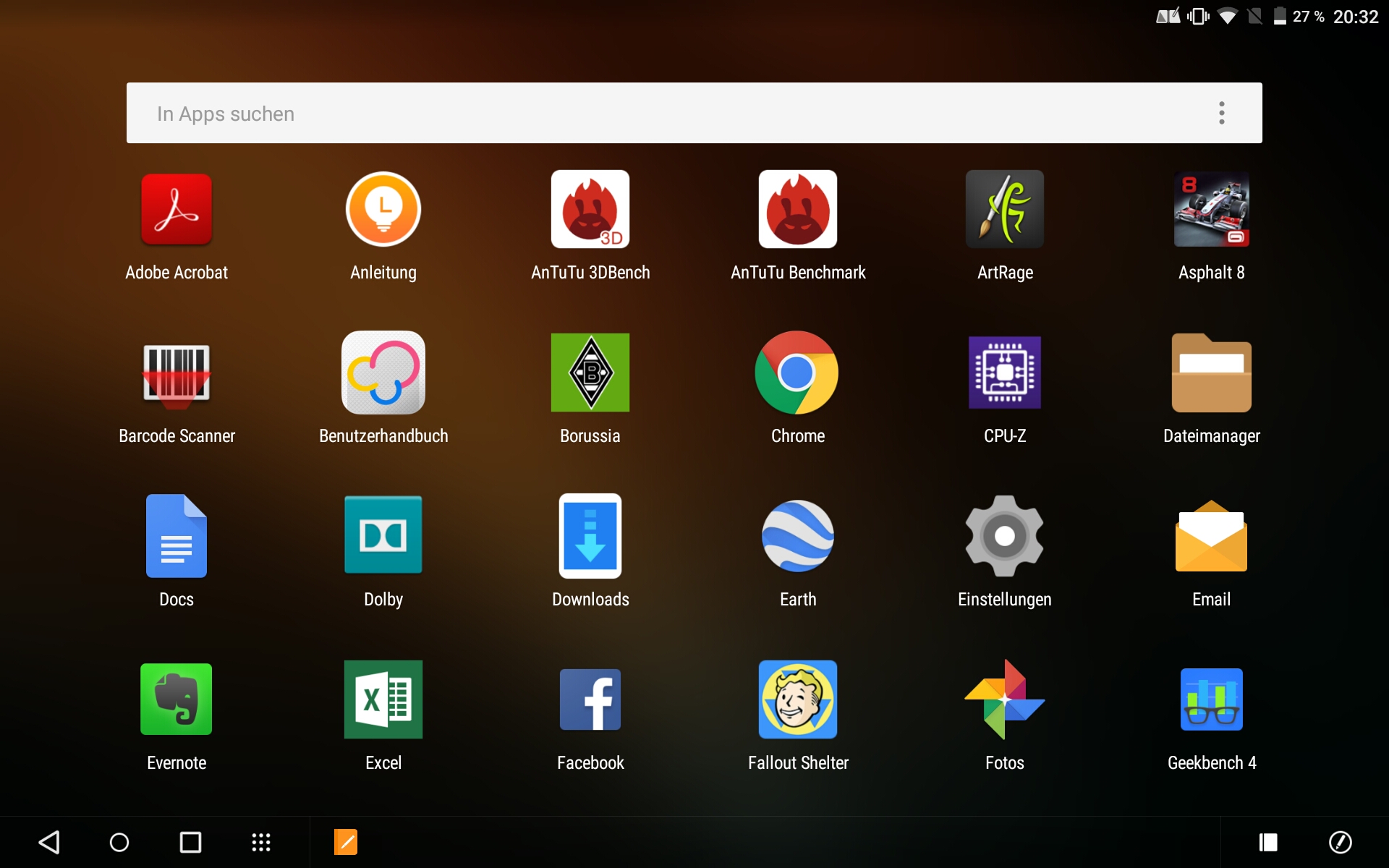1389x868 pixels.
Task: Launch the Anleitung guide app
Action: pos(383,209)
